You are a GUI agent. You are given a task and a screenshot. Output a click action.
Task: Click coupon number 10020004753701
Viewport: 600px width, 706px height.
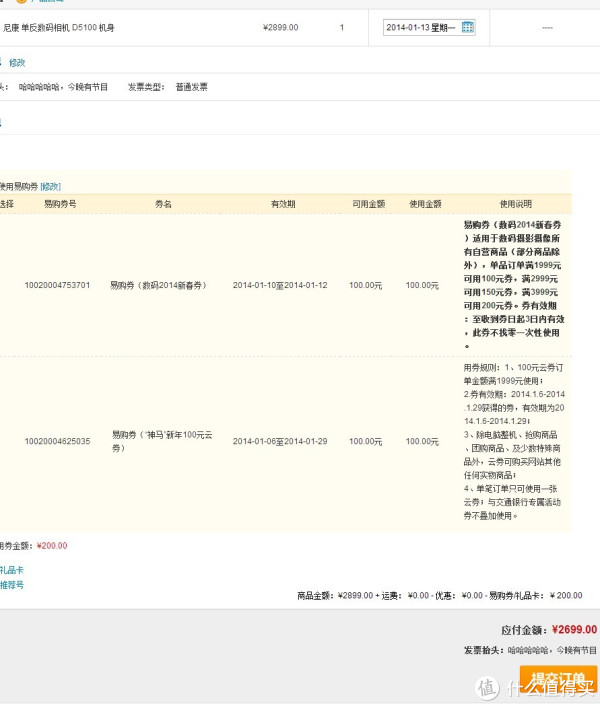[x=57, y=285]
